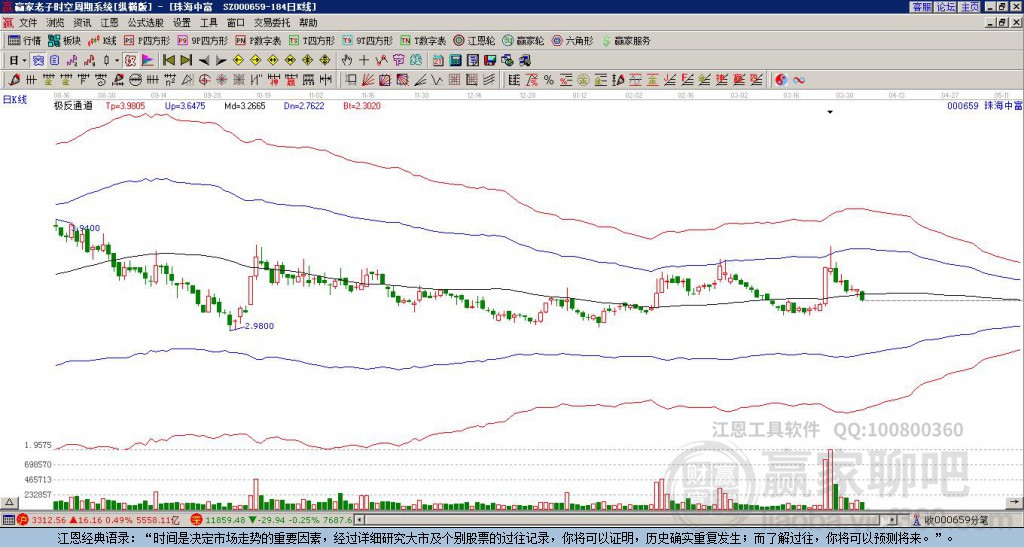Click the 客服 customer service button
The image size is (1024, 548).
921,7
